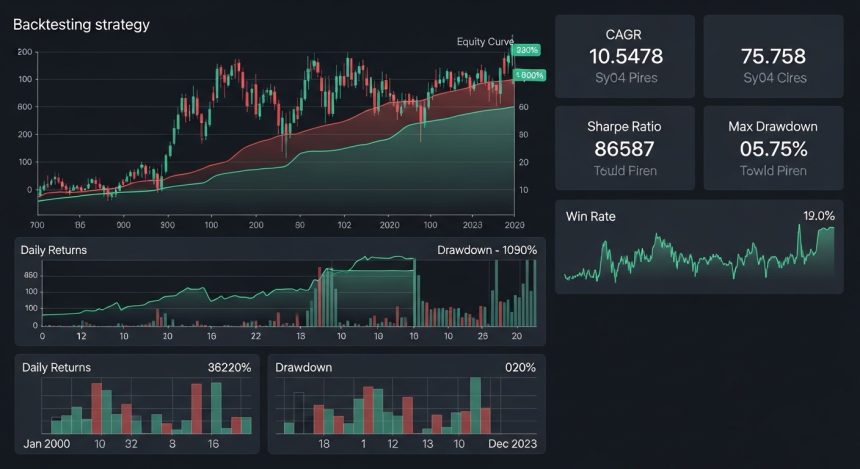
Task: Click the Jan 2000 date label
Action: pyautogui.click(x=47, y=444)
